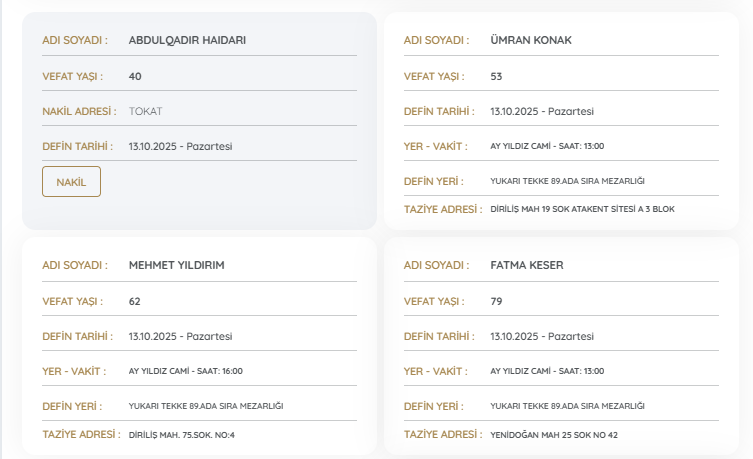This screenshot has height=459, width=753.
Task: Click Ümran Konak's Yukarı Tekke burial place
Action: (567, 181)
